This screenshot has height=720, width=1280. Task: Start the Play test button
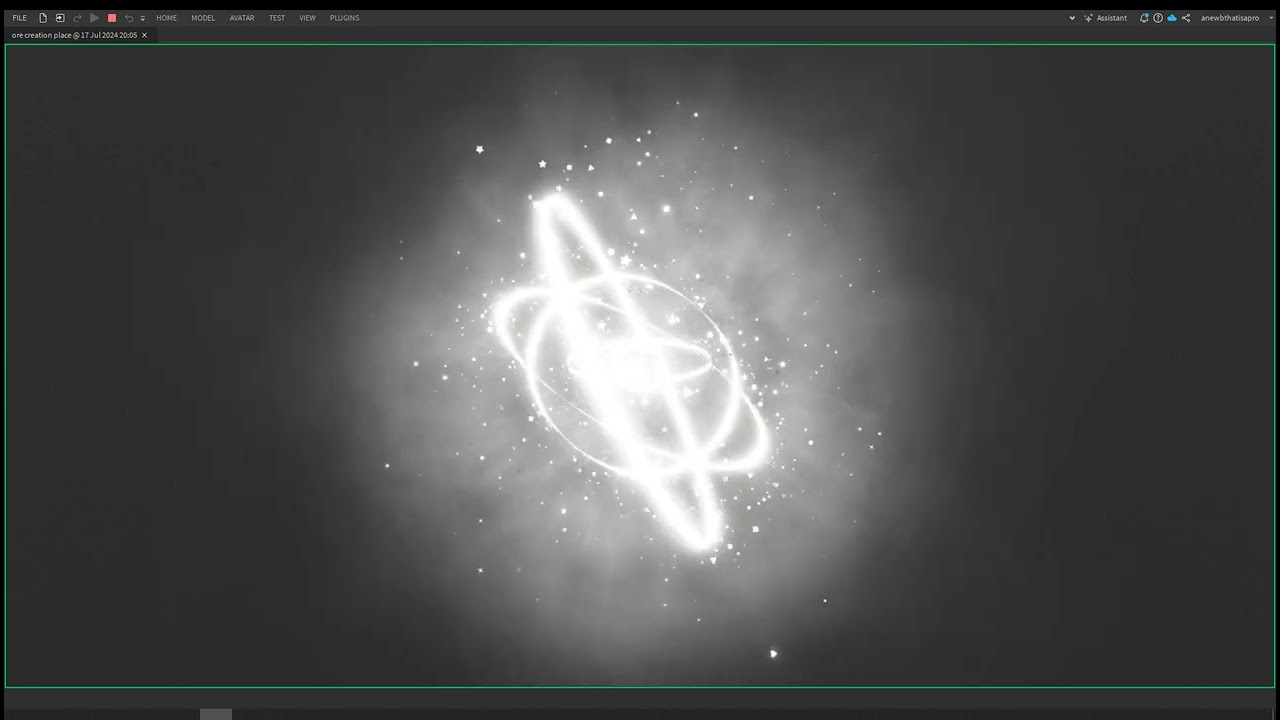point(94,18)
